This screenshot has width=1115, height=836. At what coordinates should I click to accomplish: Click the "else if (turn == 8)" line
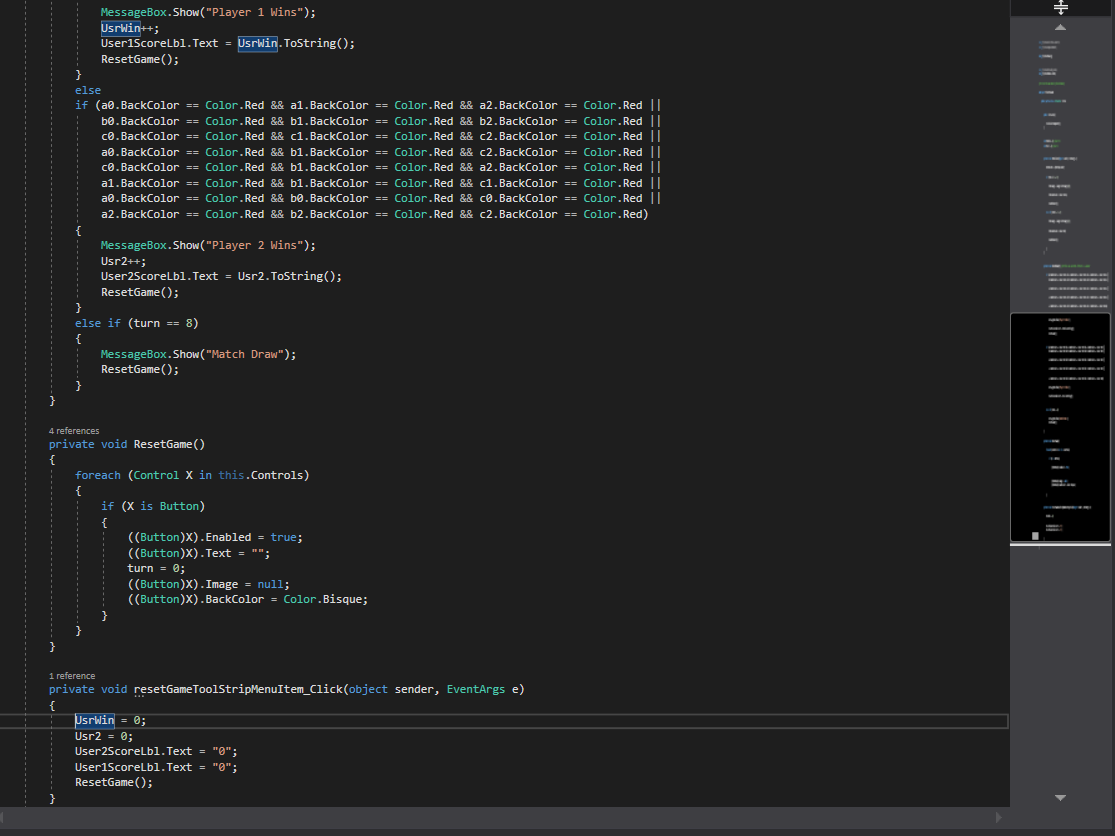pos(137,323)
